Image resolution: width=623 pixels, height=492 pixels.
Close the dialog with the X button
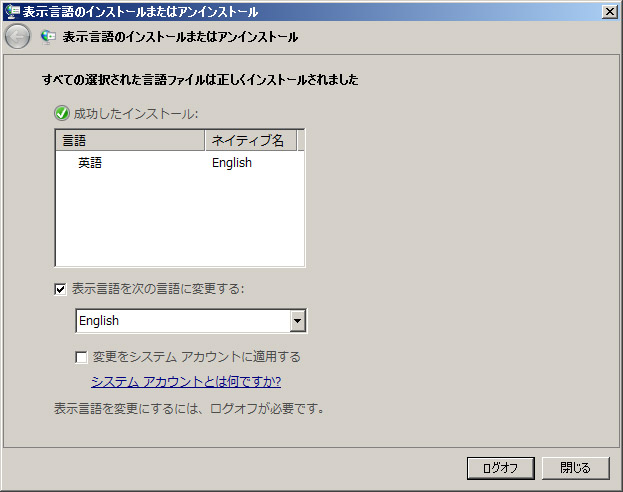tap(609, 12)
